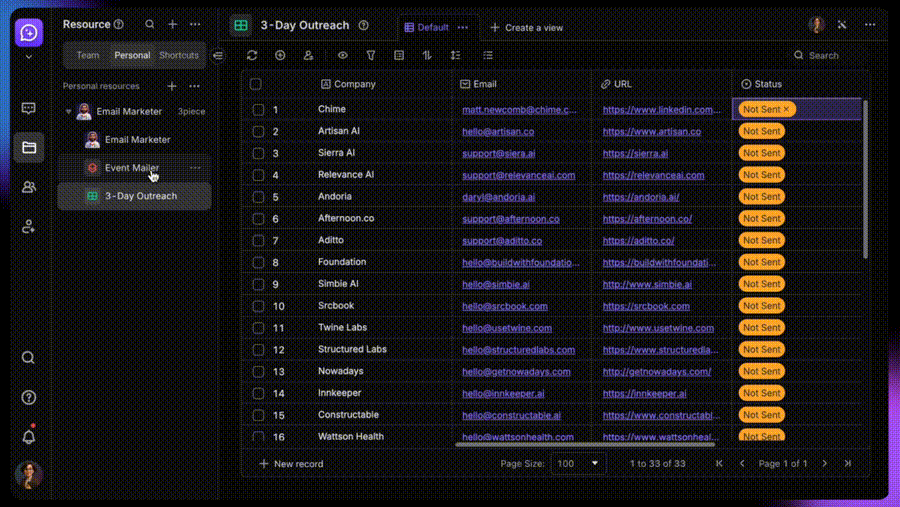The height and width of the screenshot is (507, 900).
Task: Open the Event Mailer resource
Action: tap(132, 168)
